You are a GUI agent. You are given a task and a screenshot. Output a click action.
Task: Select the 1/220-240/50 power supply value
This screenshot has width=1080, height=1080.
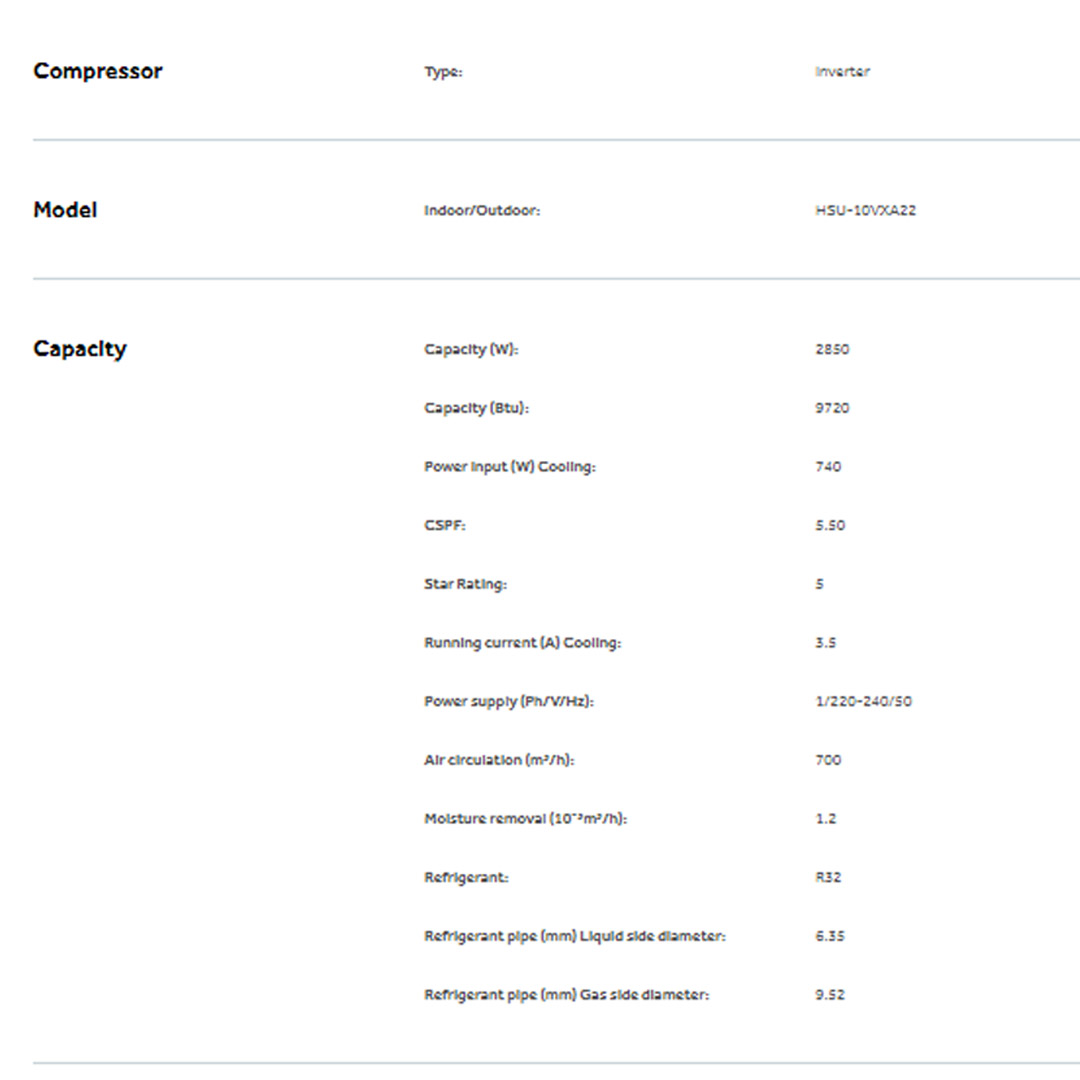pyautogui.click(x=863, y=701)
